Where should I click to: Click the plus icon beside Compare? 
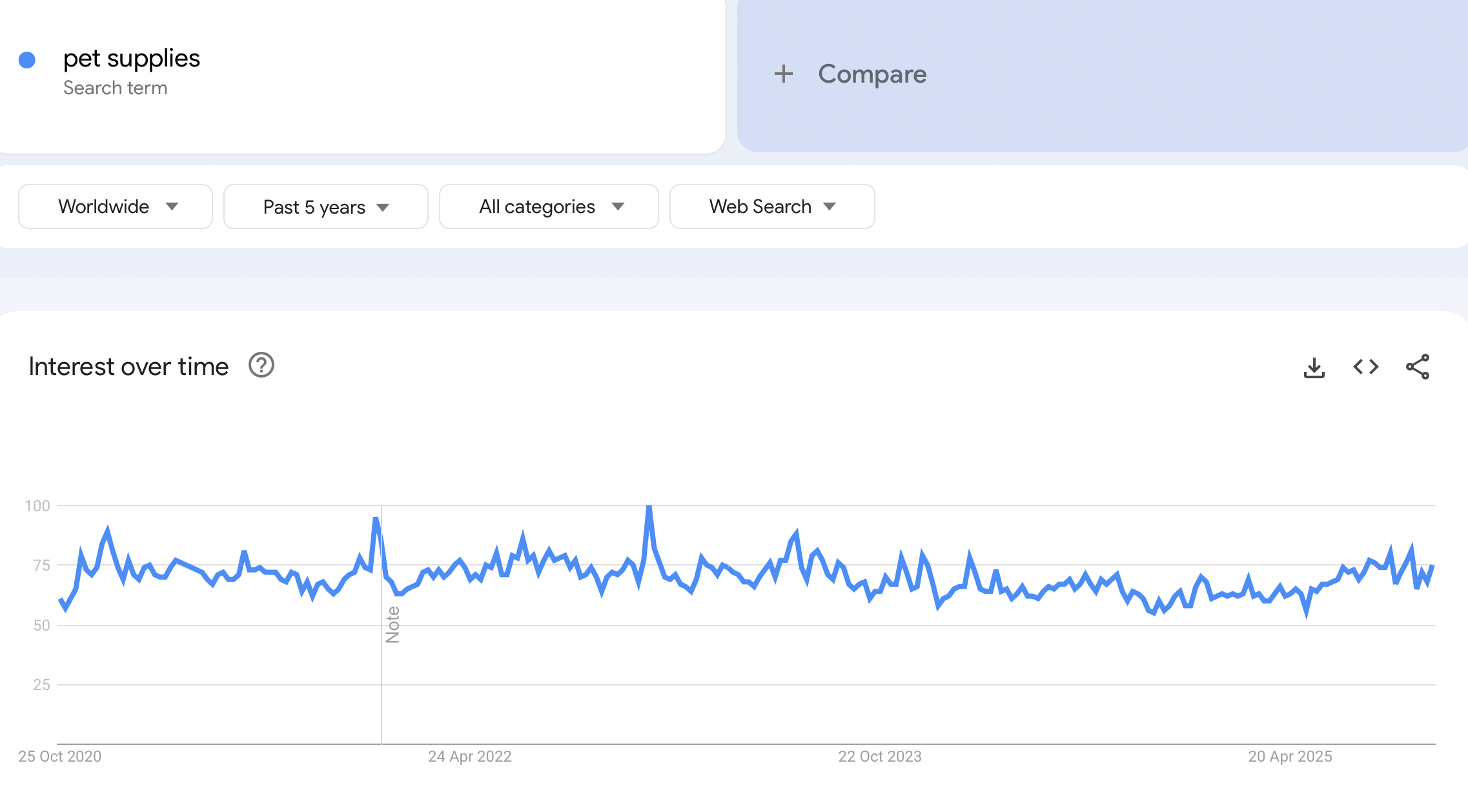coord(783,74)
